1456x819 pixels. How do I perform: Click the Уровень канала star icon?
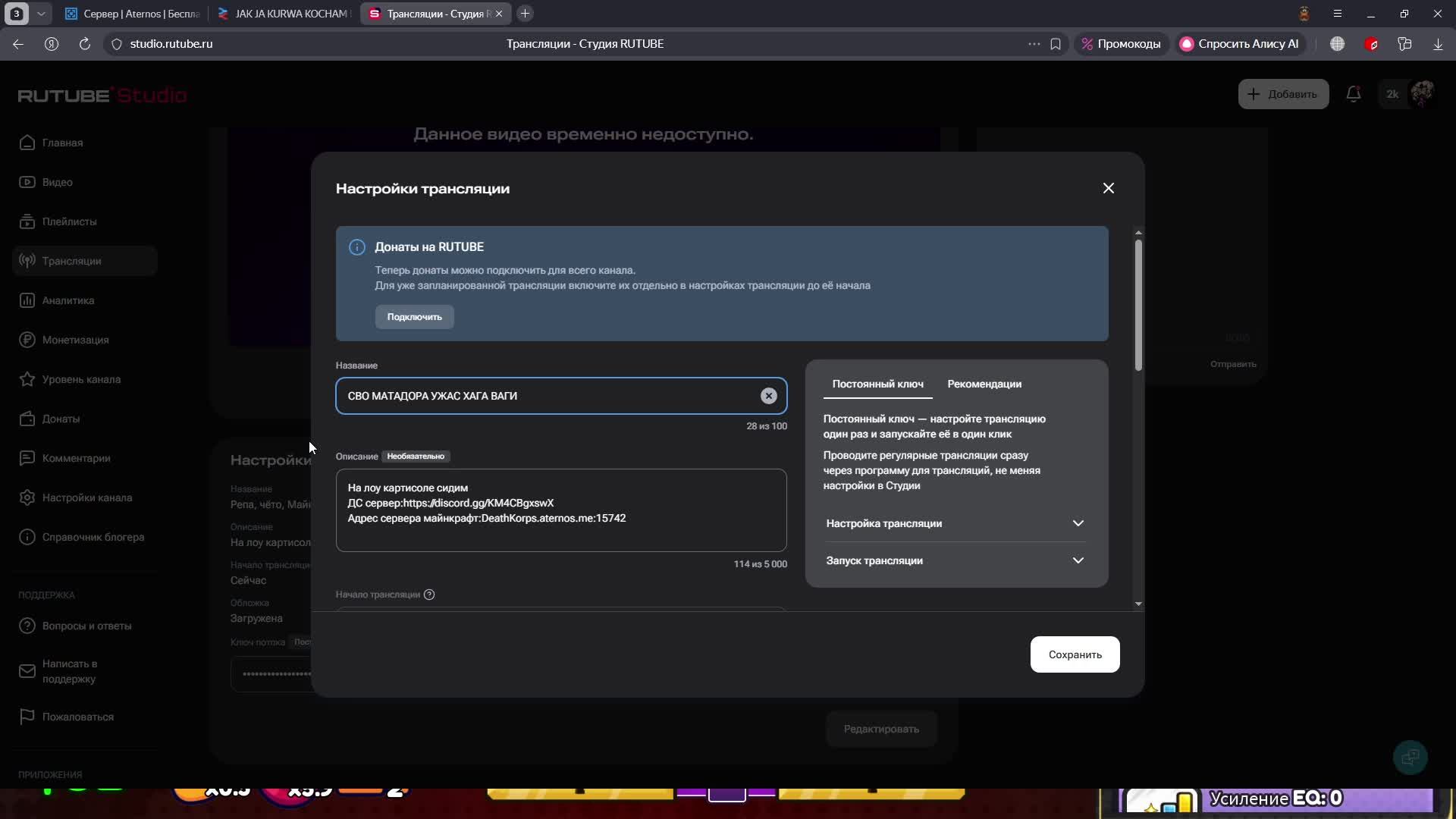point(27,379)
